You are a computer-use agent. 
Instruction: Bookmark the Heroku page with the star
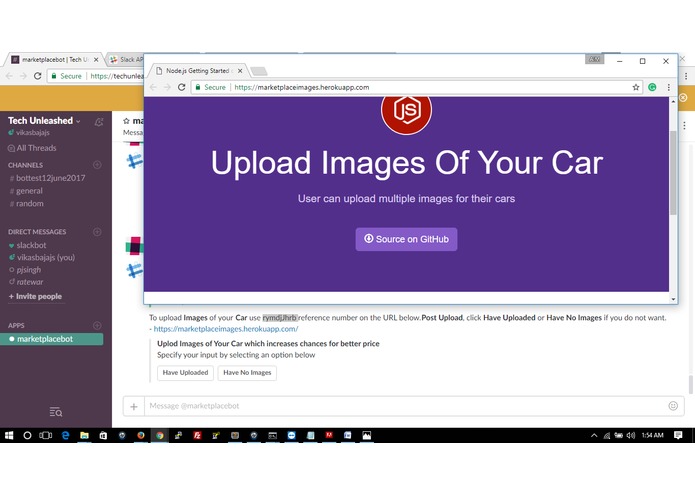click(636, 87)
